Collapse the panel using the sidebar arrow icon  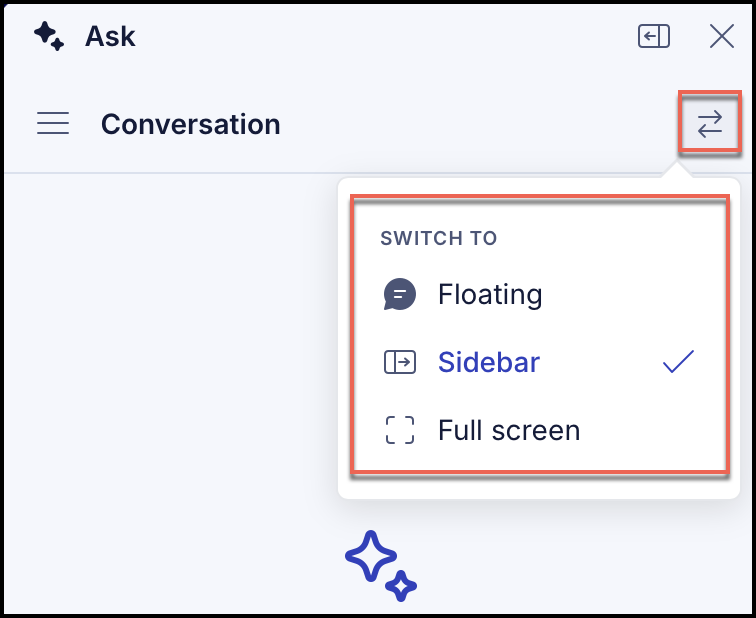(x=654, y=36)
